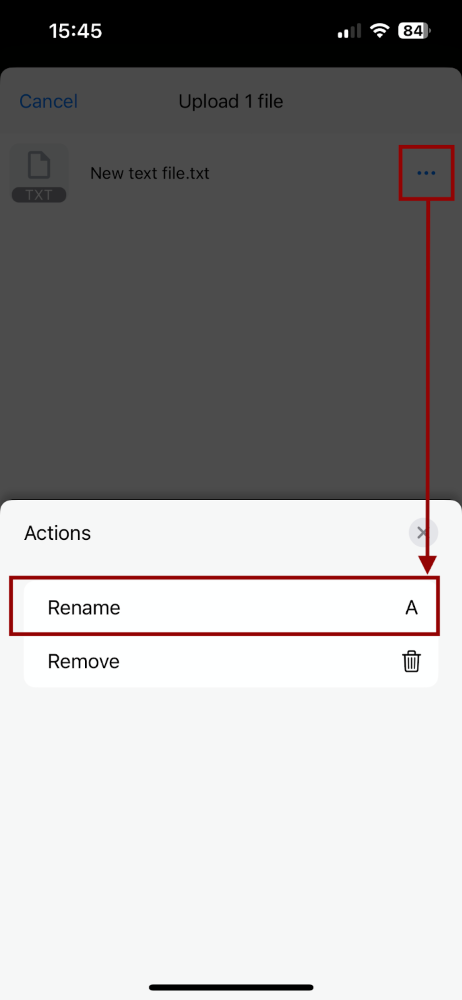The width and height of the screenshot is (462, 1000).
Task: Choose the Remove action
Action: pyautogui.click(x=231, y=661)
